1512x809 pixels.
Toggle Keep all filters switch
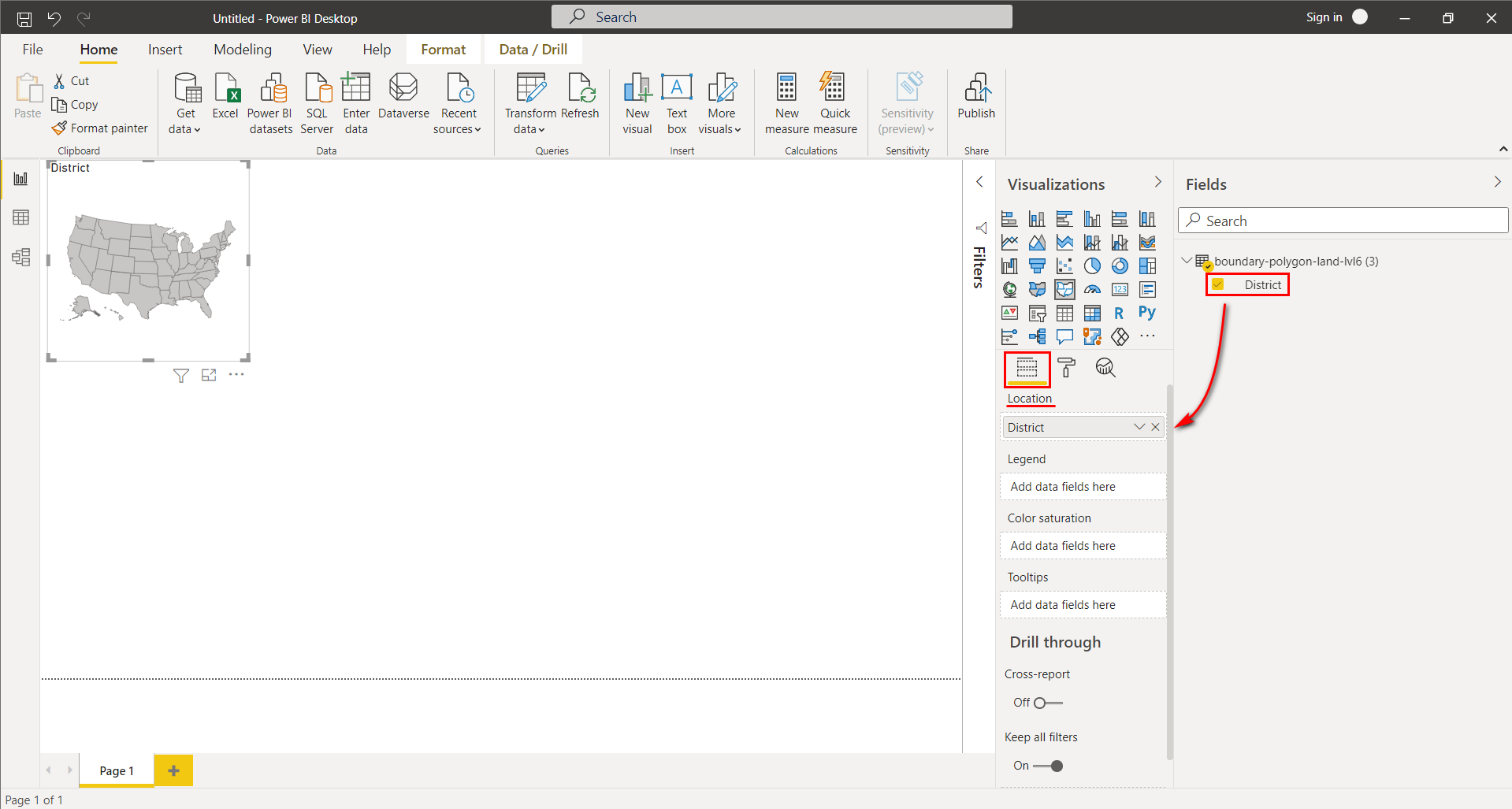[x=1048, y=766]
